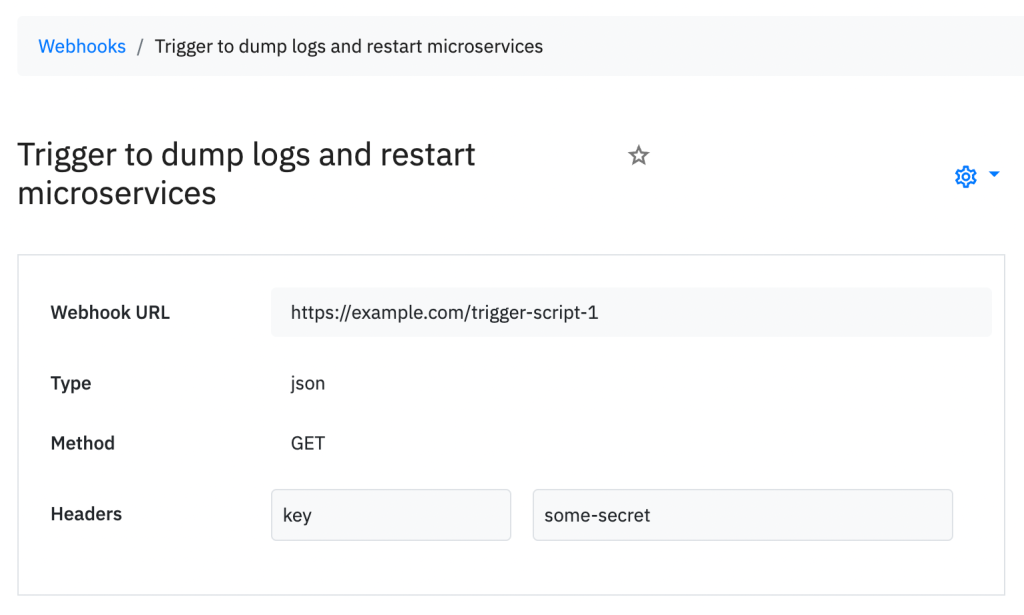Click the Webhook URL field containing example.com

point(630,312)
